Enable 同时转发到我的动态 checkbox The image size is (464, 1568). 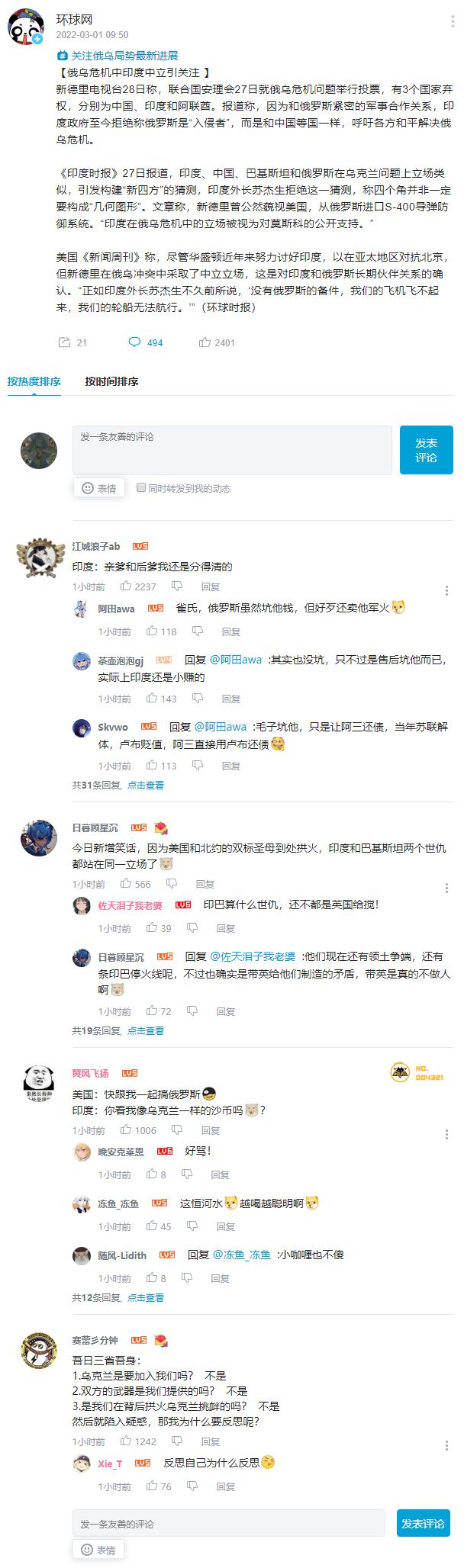tap(141, 487)
